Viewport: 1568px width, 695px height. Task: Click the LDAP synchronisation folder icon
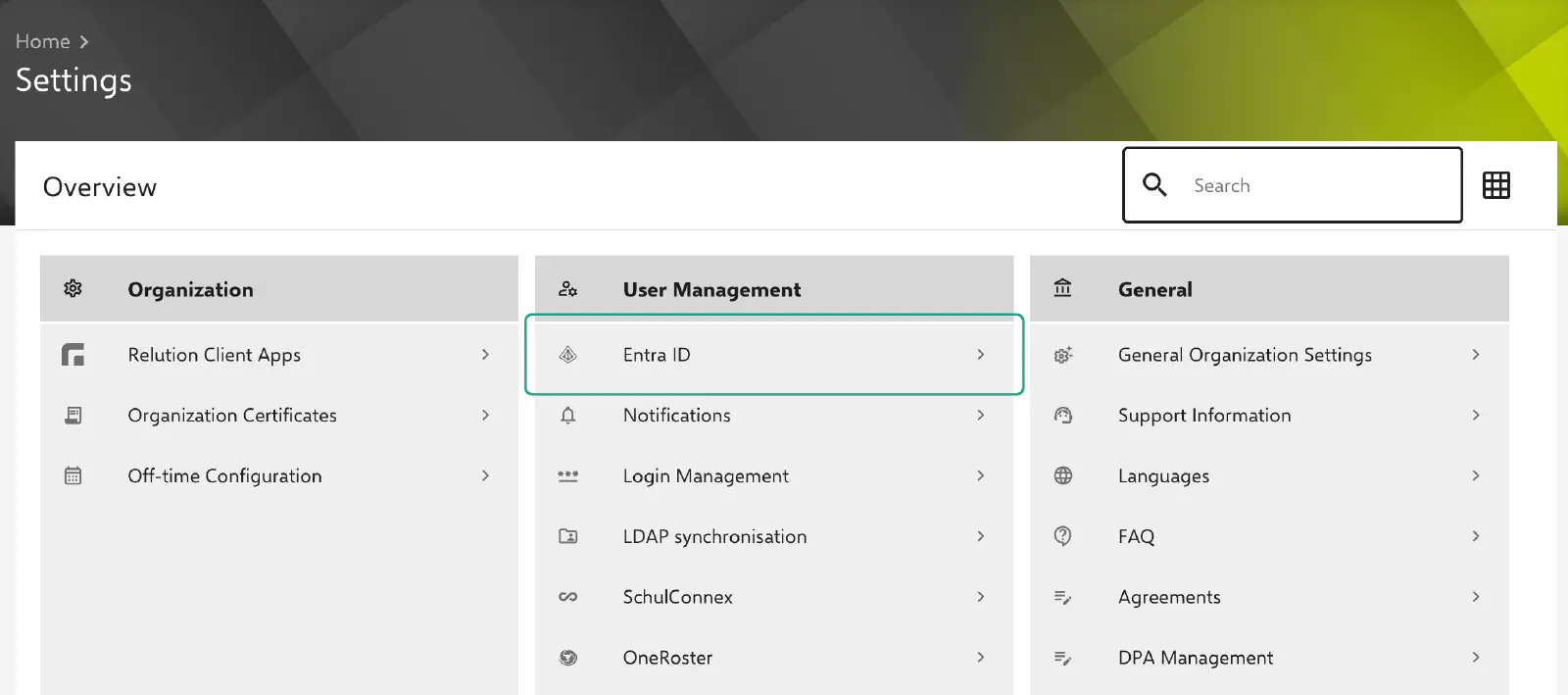click(568, 536)
